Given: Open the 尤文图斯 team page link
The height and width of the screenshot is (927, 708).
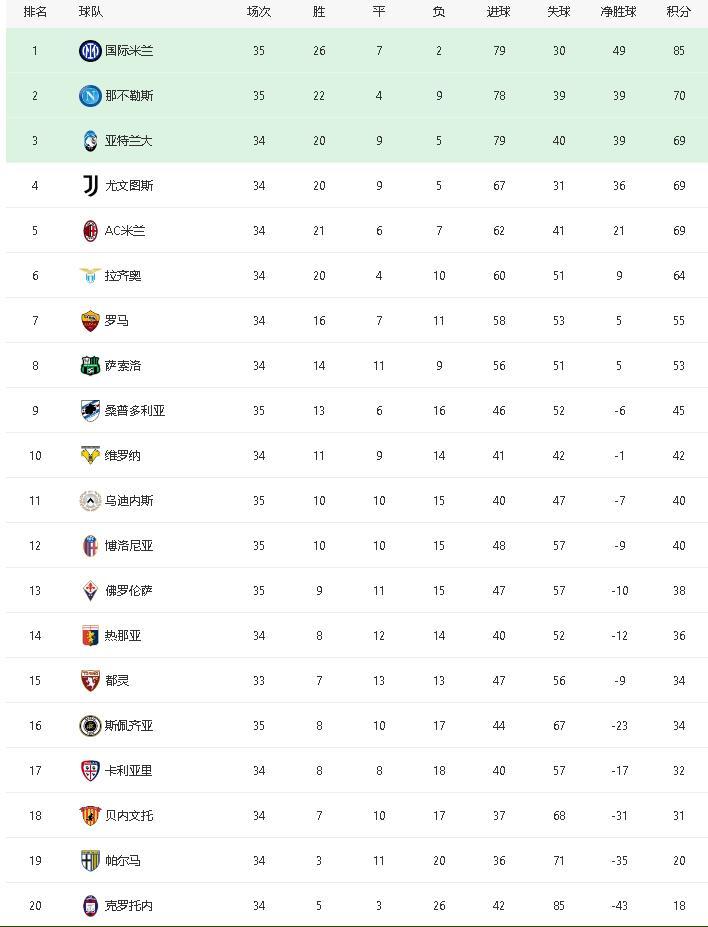Looking at the screenshot, I should [129, 186].
